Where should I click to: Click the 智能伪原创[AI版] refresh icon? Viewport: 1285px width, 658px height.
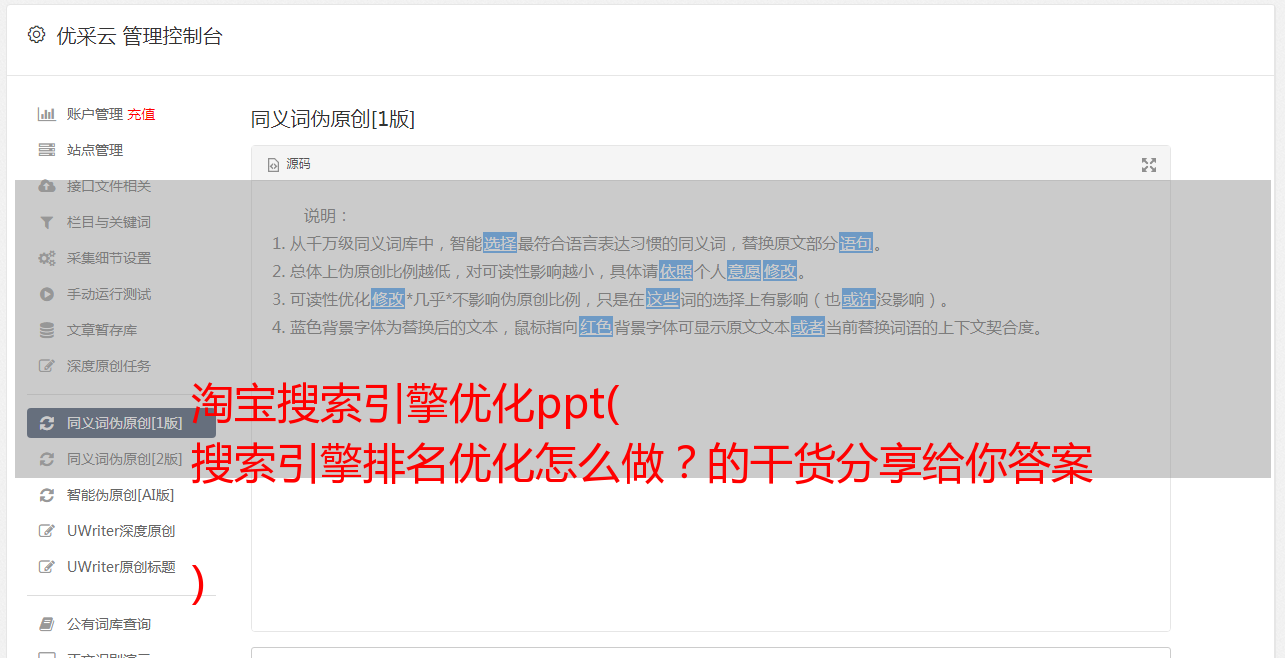(x=46, y=495)
